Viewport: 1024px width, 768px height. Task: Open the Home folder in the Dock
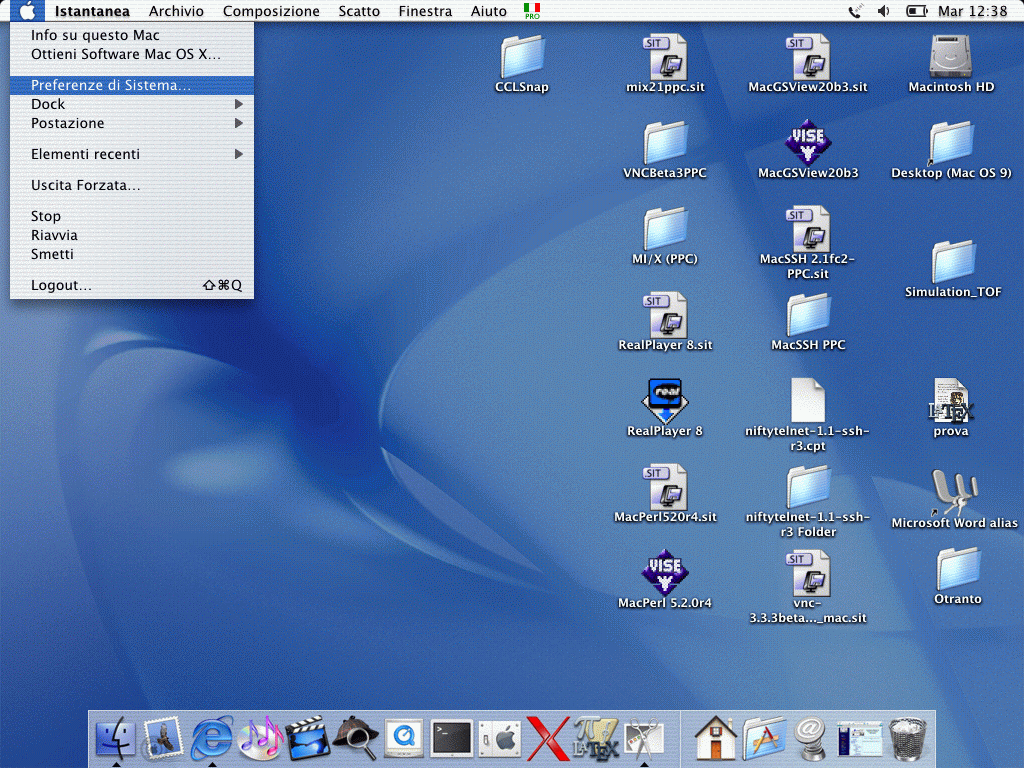point(716,738)
